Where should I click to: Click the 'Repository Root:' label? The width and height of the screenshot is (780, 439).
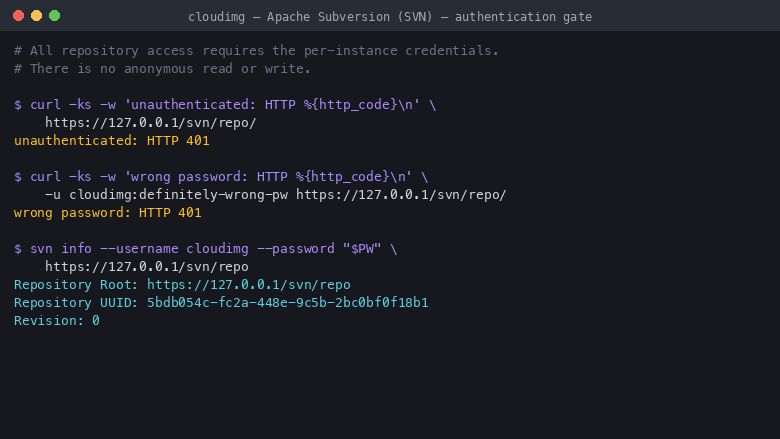click(76, 285)
